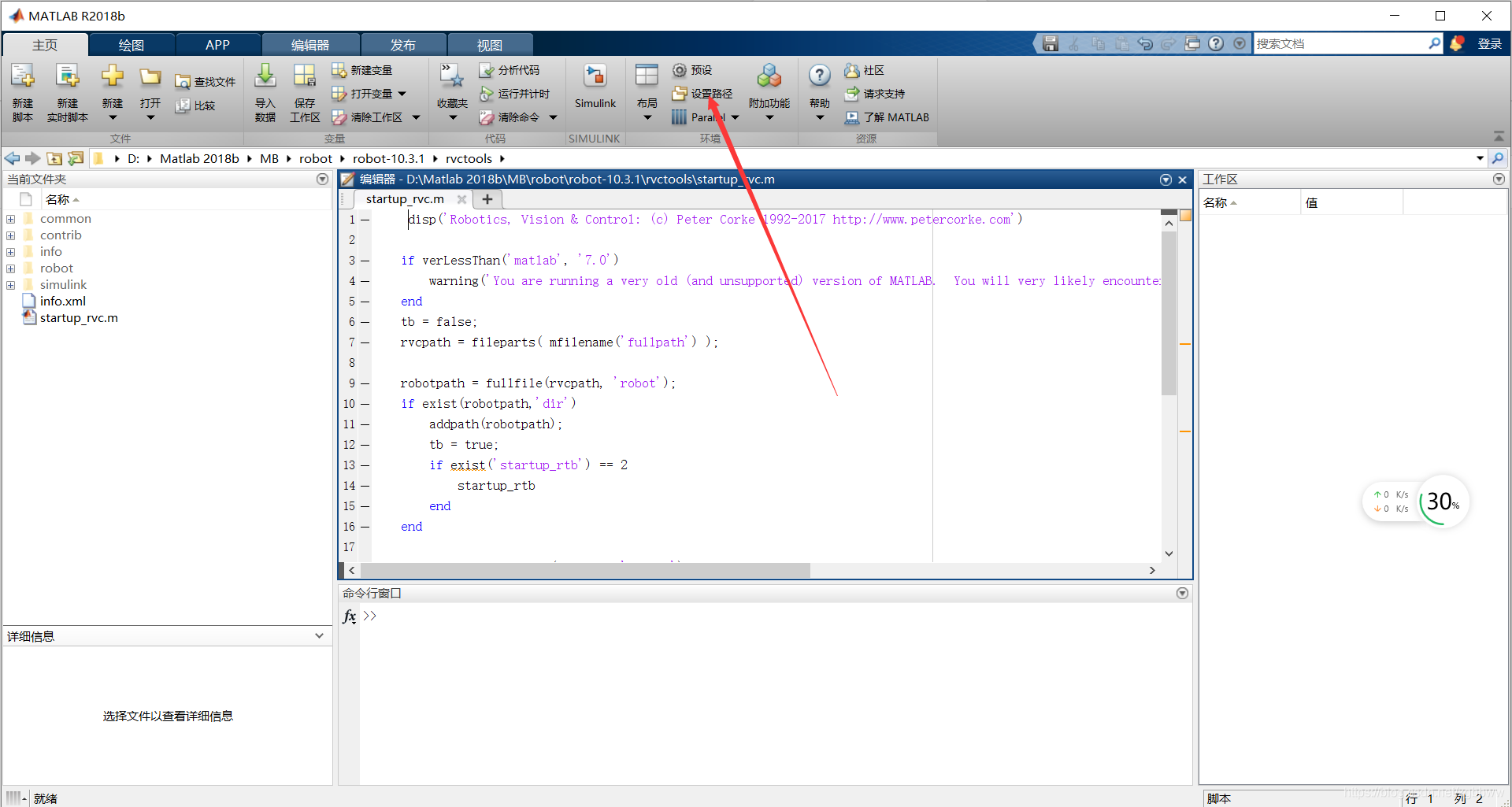Click 运行并计时 (Run and Time)
Viewport: 1512px width, 807px height.
click(x=515, y=94)
